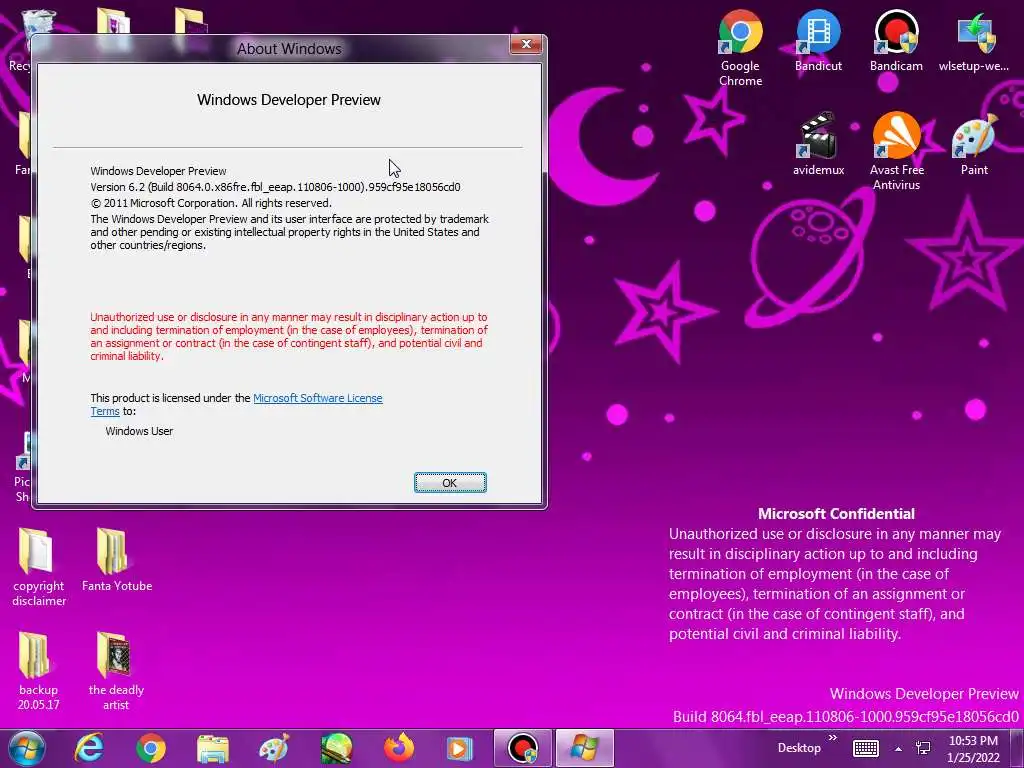
Task: Launch Google Chrome from the taskbar
Action: [x=151, y=748]
